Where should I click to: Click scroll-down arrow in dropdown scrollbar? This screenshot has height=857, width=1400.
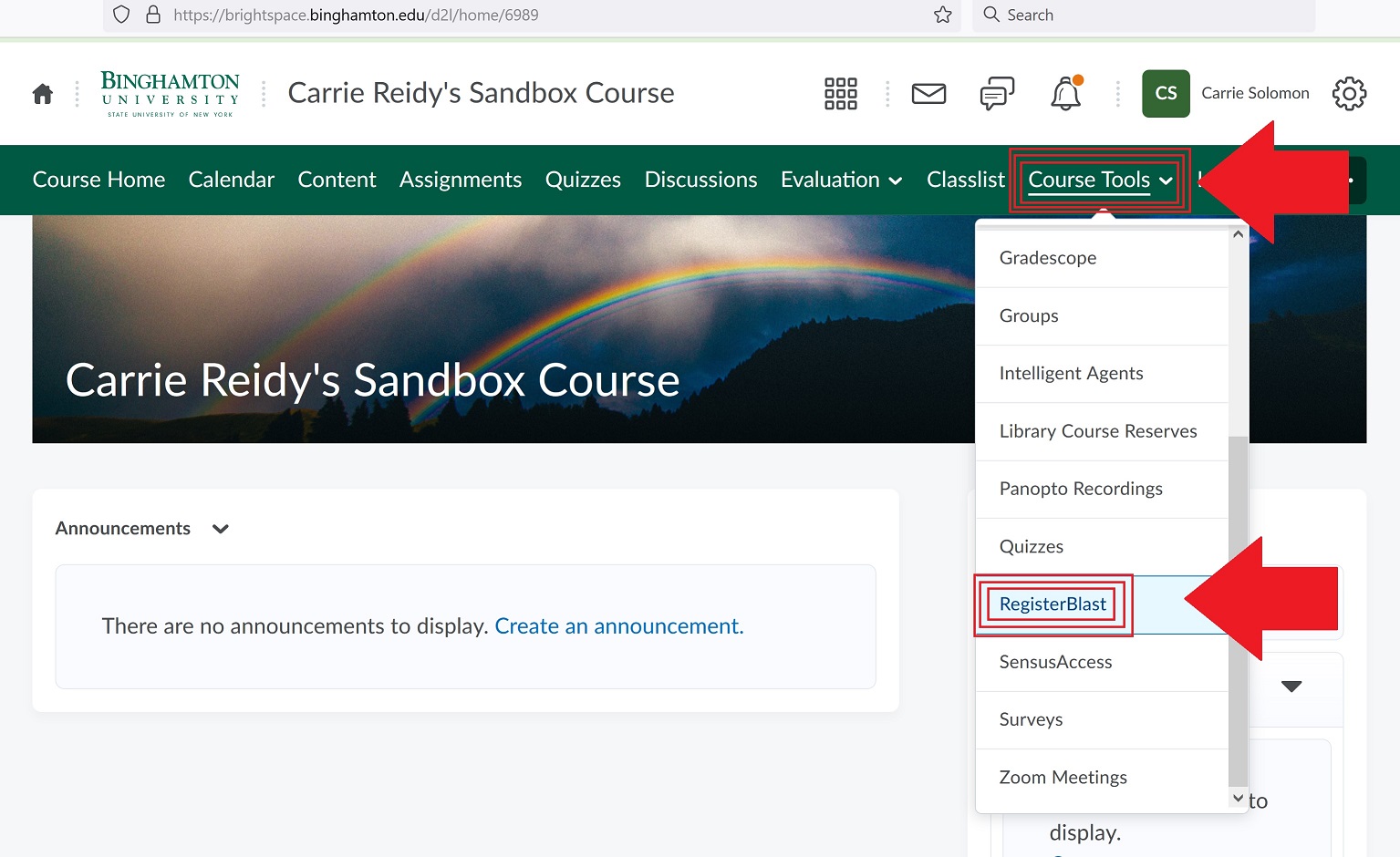pos(1238,799)
